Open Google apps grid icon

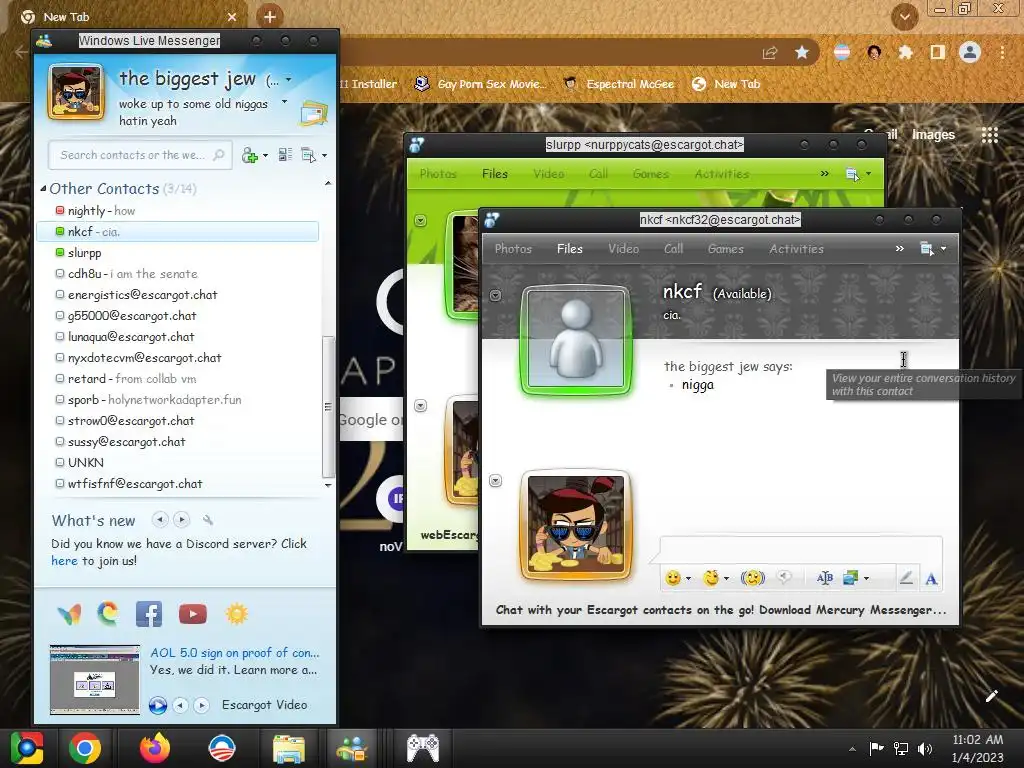(990, 135)
